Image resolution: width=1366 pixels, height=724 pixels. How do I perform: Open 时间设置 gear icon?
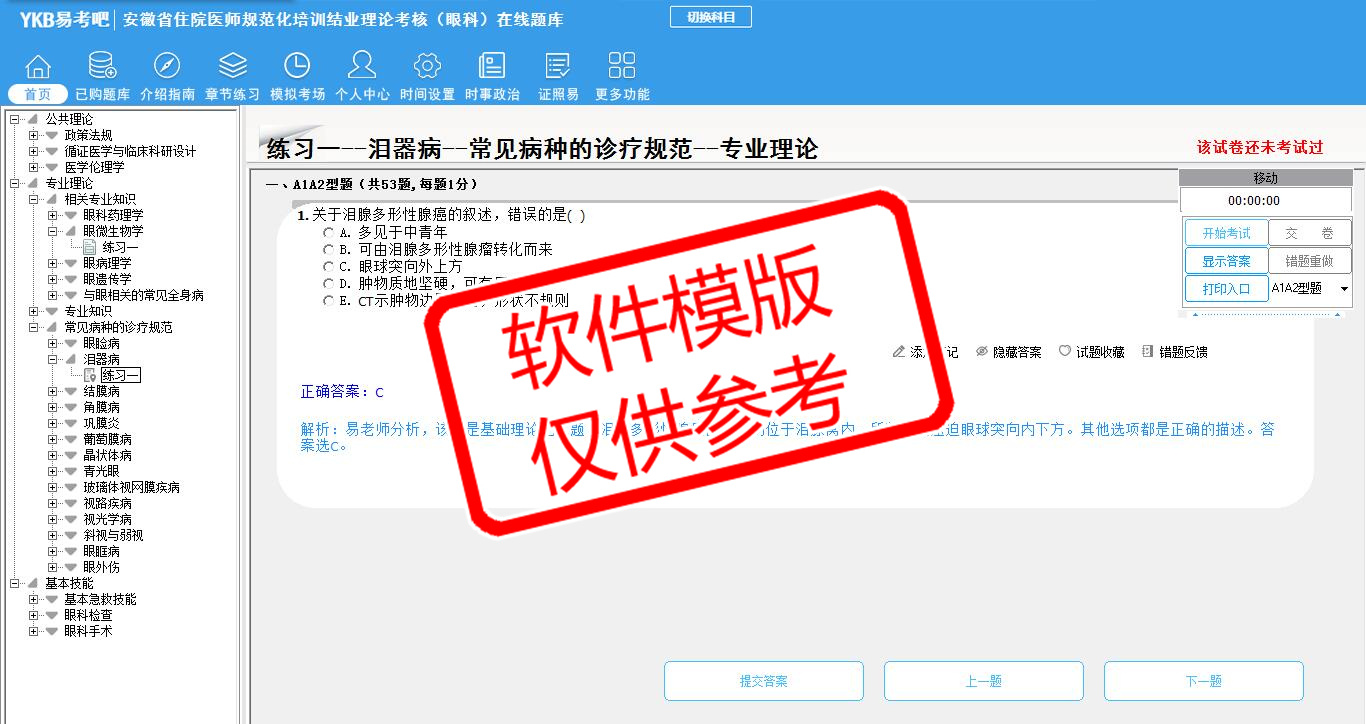(427, 66)
